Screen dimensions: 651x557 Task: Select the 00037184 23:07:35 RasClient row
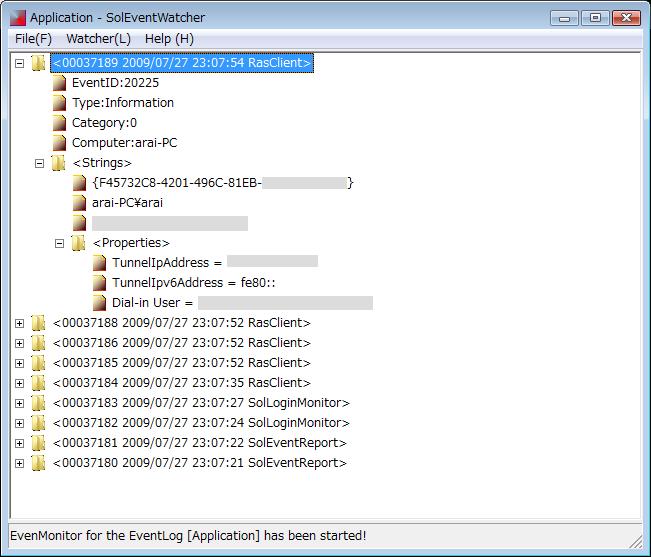point(182,383)
